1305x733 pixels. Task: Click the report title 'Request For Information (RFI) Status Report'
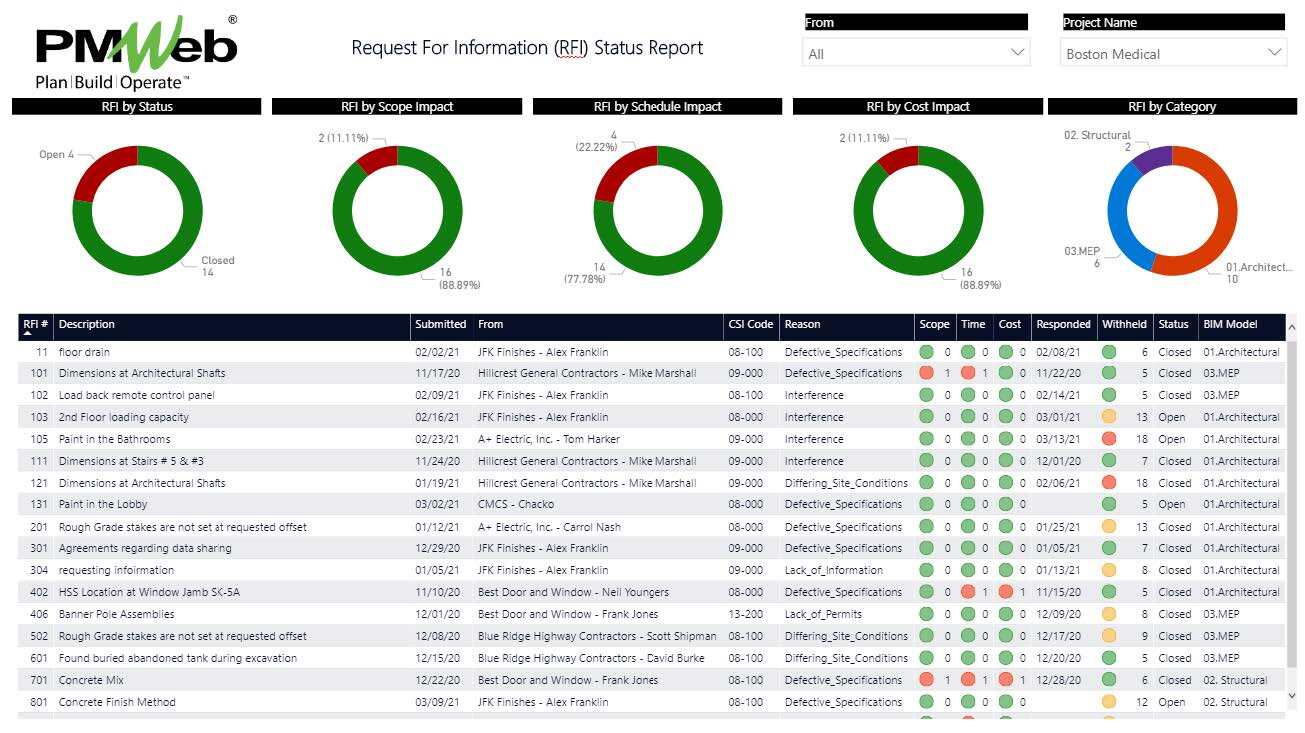[527, 48]
